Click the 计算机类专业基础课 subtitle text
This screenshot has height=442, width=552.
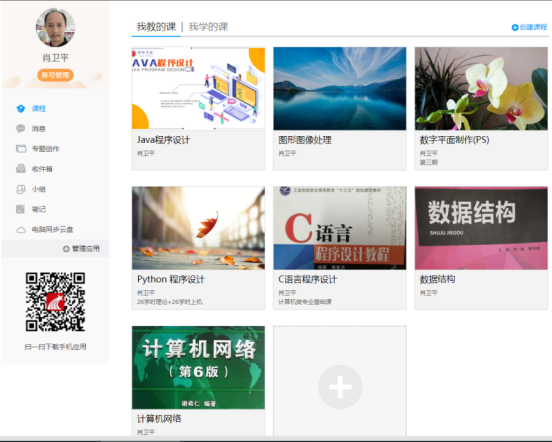click(x=305, y=302)
